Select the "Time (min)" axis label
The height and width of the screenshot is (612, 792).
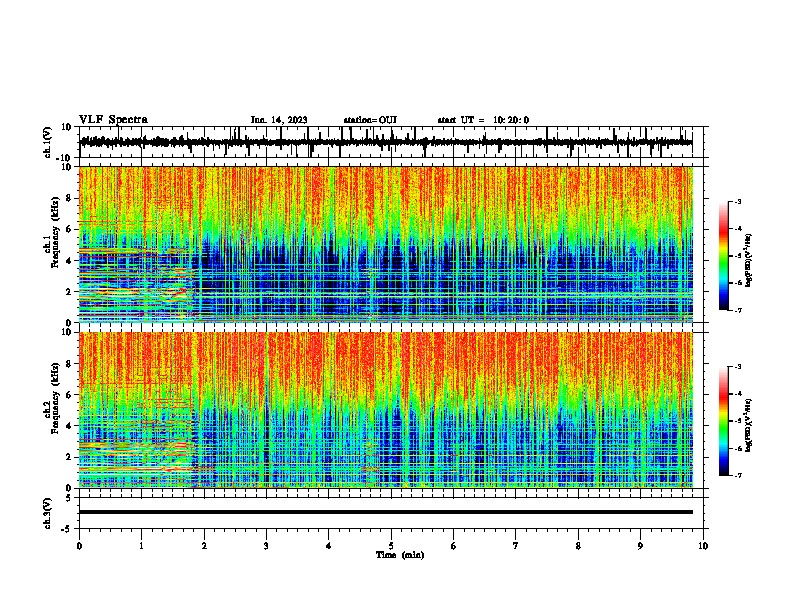400,555
